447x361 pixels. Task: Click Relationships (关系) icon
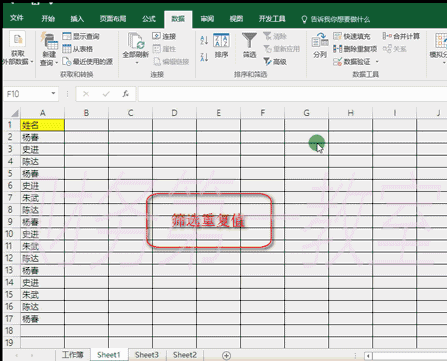(x=387, y=49)
